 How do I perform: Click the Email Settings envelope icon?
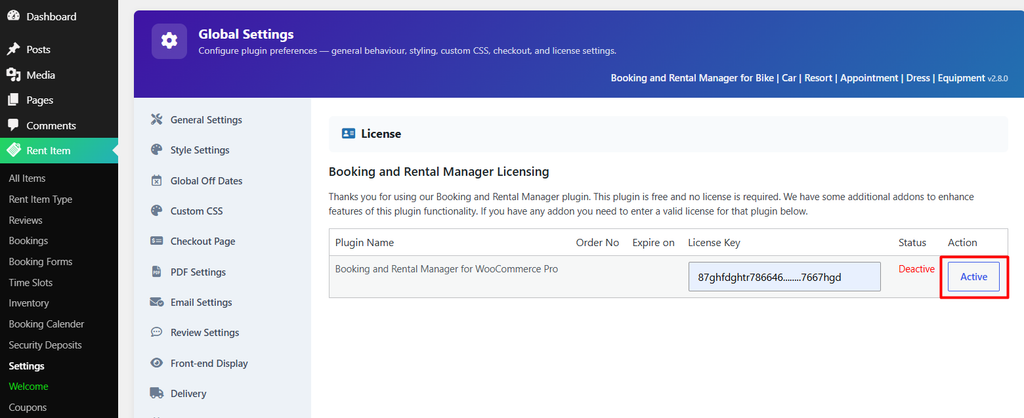(156, 302)
